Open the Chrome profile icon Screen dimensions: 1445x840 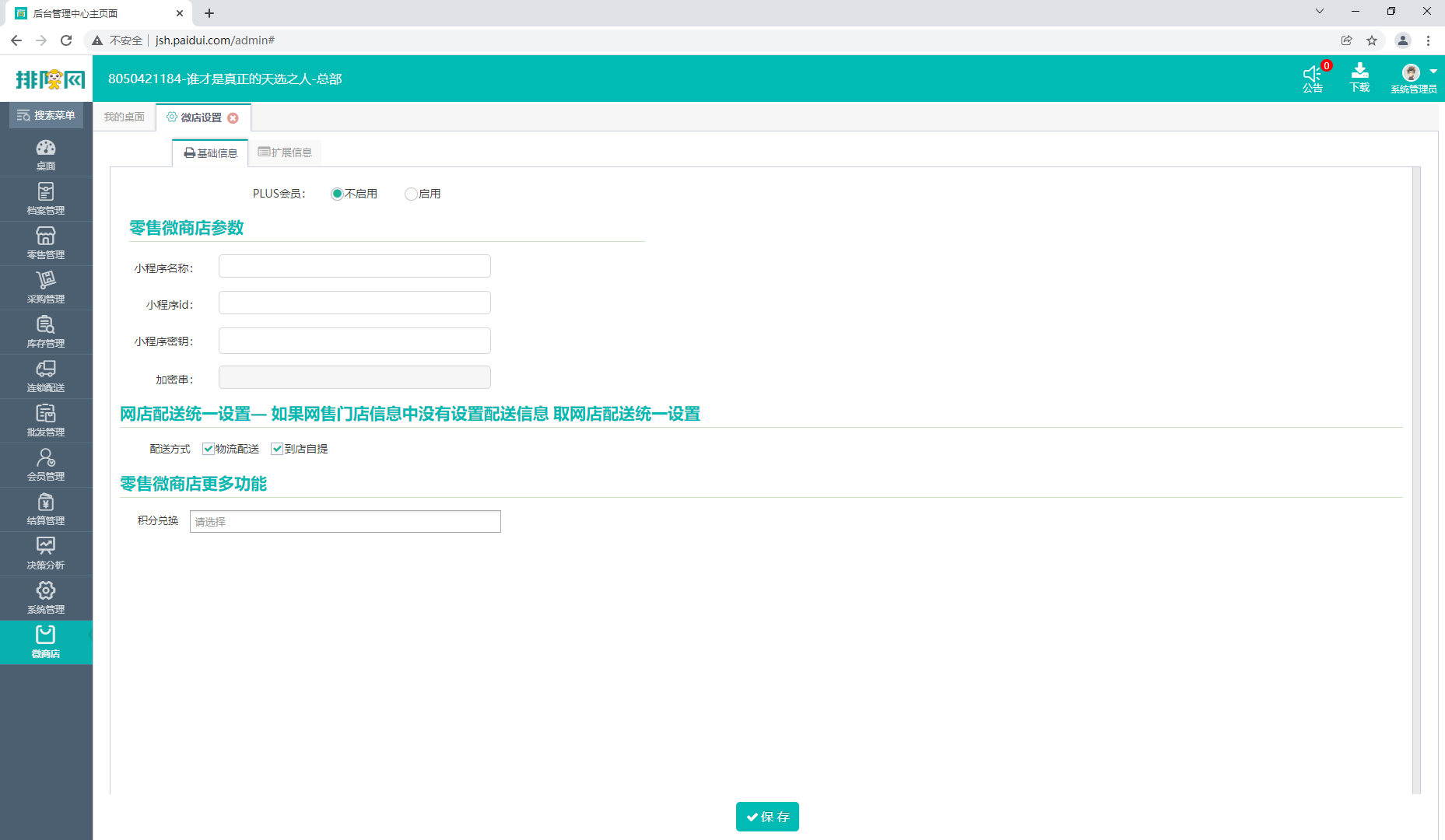tap(1403, 40)
